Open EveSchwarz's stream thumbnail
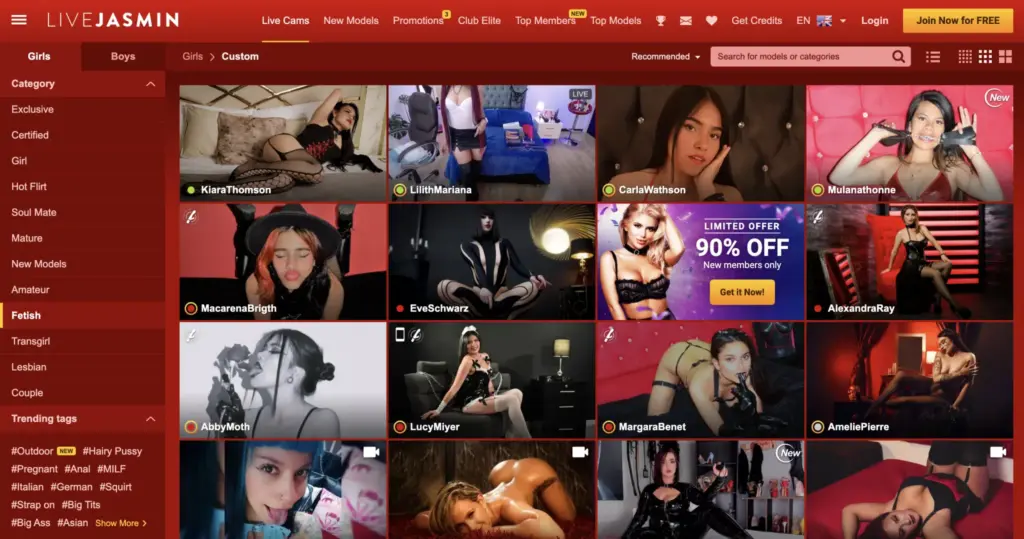The image size is (1024, 539). click(492, 262)
